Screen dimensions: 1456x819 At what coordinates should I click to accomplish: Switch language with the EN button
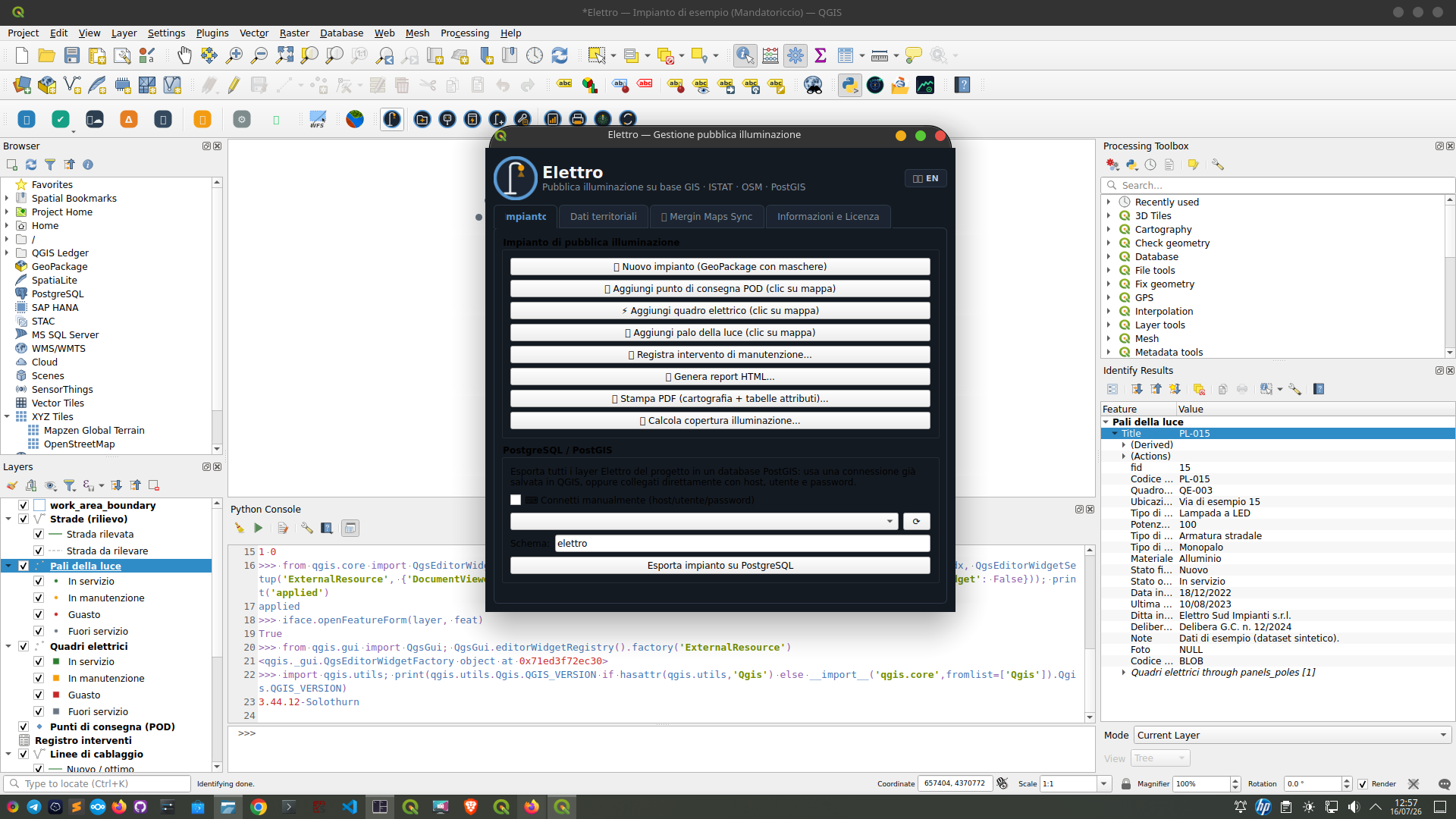926,179
